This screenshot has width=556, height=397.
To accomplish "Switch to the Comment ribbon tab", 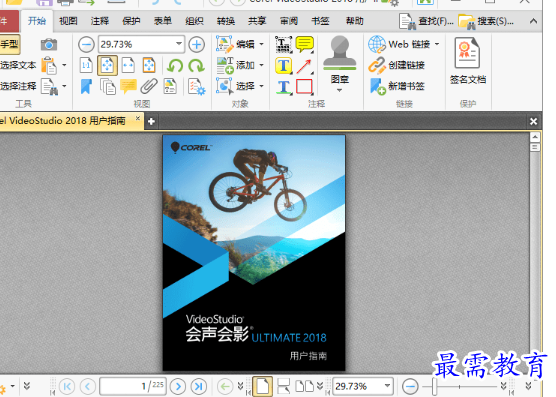I will coord(100,21).
